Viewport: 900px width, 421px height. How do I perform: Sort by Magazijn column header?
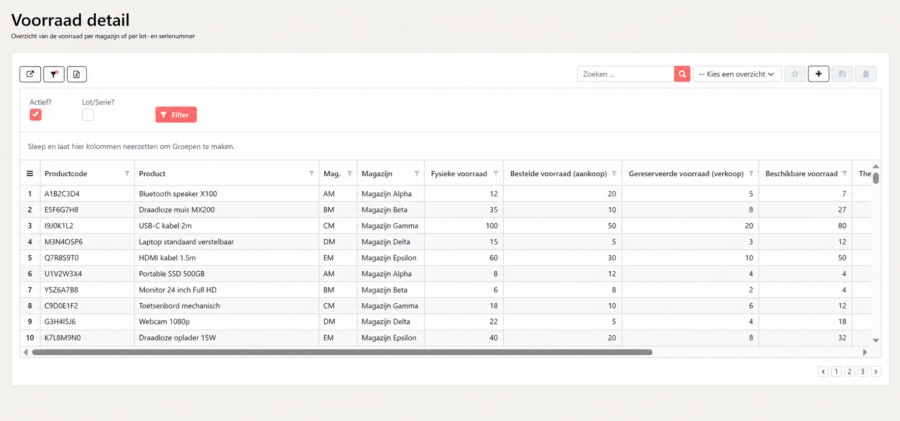pos(378,173)
